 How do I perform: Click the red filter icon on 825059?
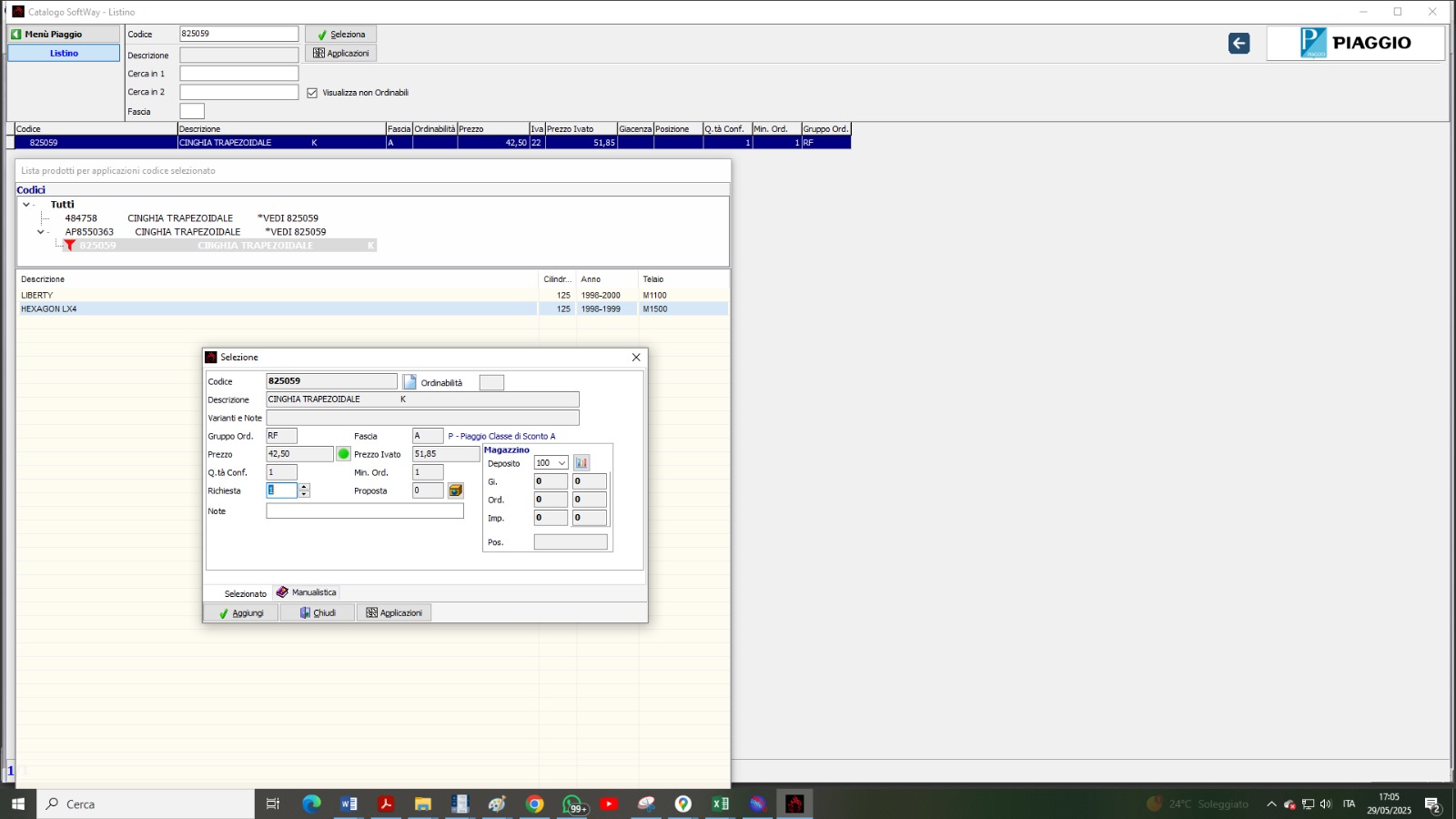tap(69, 246)
